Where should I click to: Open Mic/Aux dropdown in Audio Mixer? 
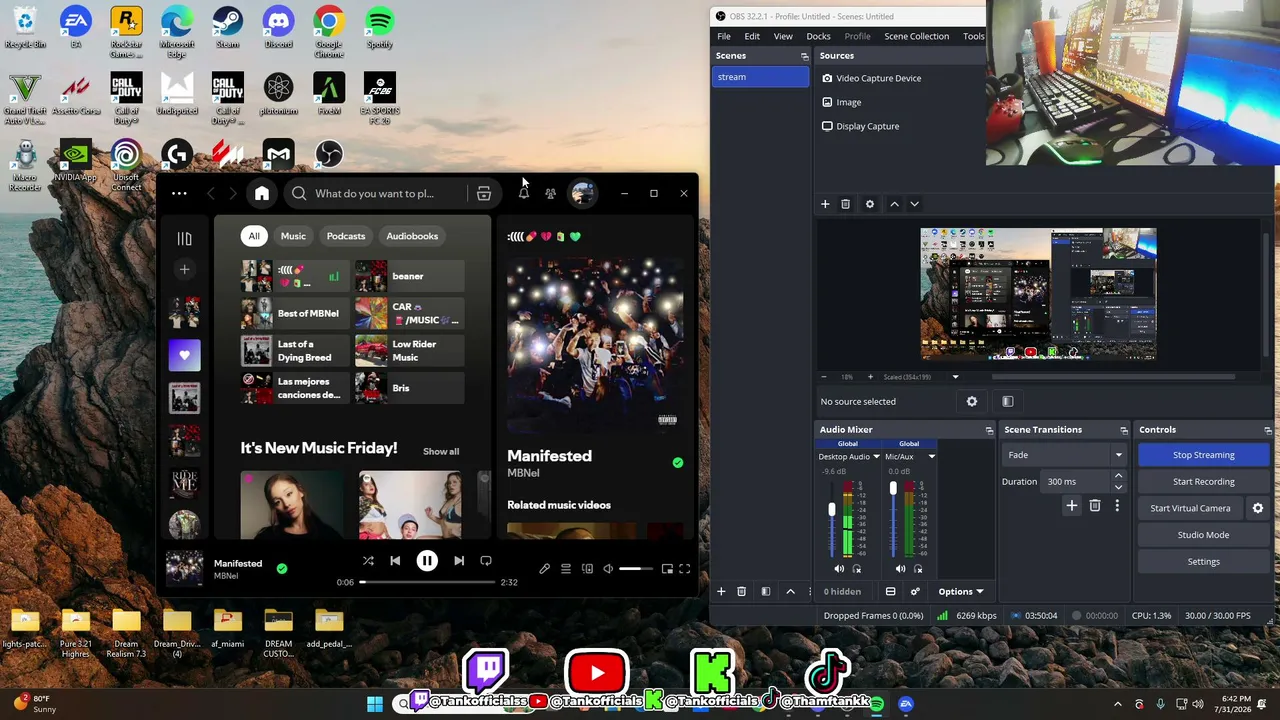931,457
